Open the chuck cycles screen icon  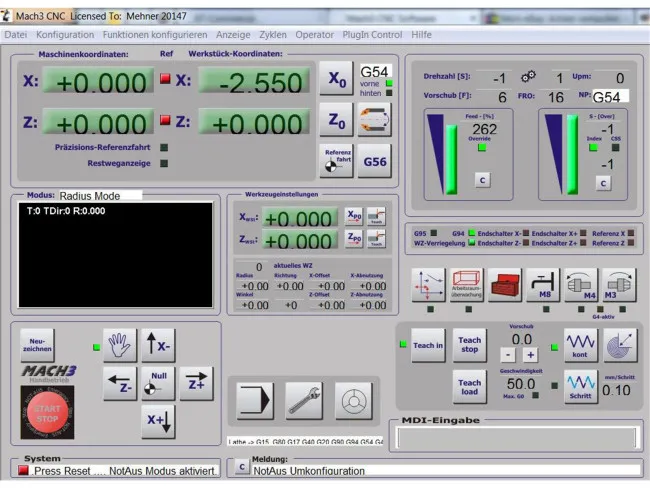tap(354, 401)
